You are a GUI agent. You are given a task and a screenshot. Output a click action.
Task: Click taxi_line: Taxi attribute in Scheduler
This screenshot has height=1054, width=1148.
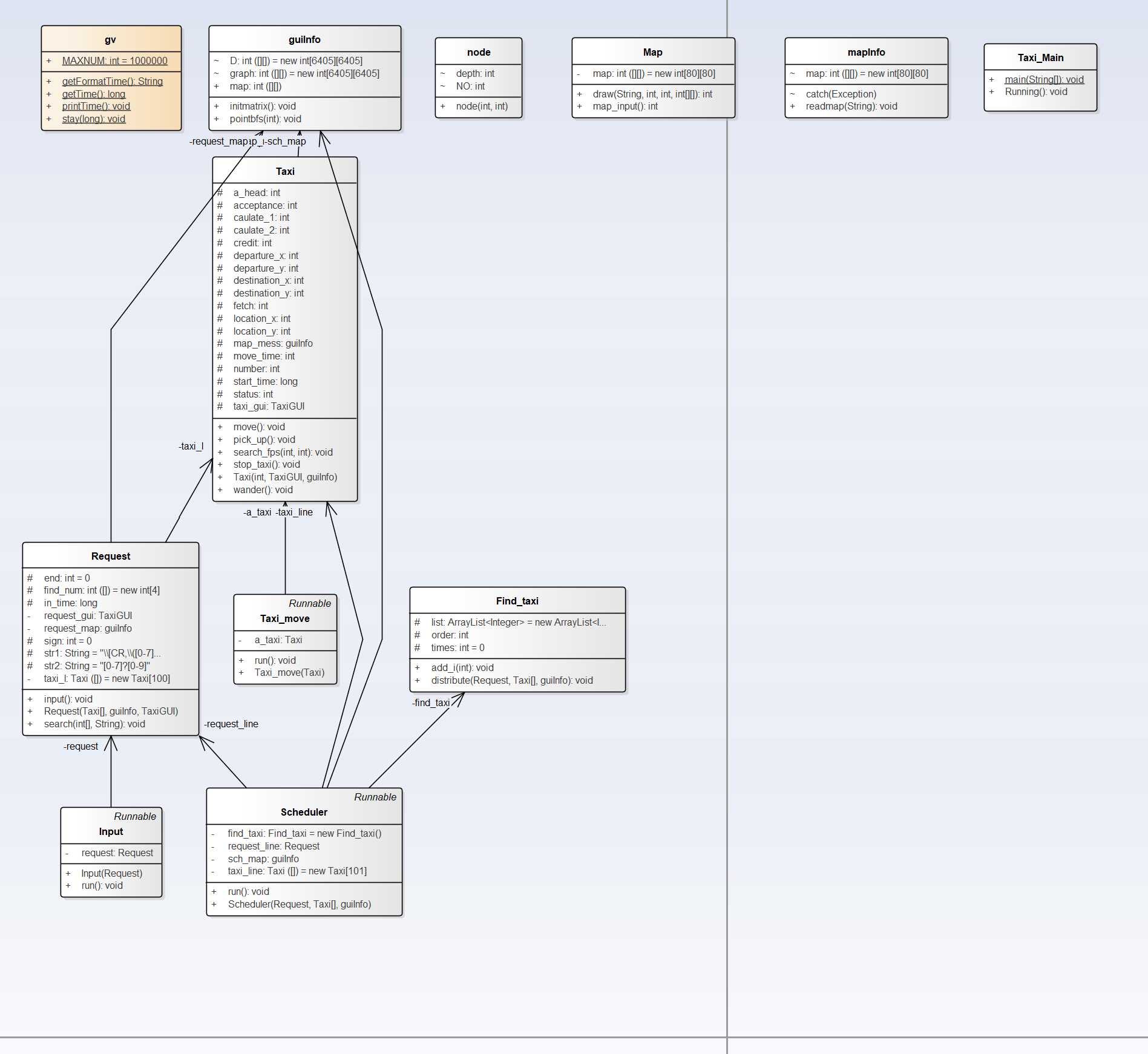tap(297, 871)
